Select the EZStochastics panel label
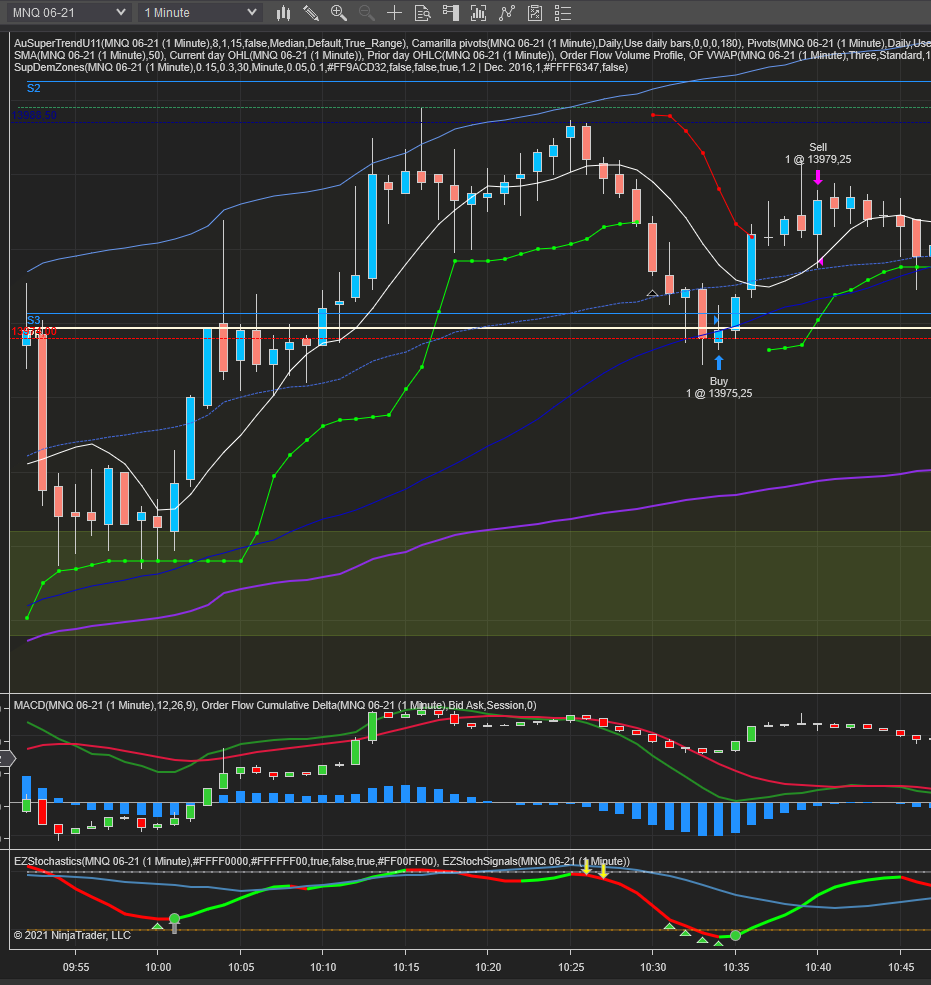Image resolution: width=931 pixels, height=985 pixels. click(x=226, y=861)
